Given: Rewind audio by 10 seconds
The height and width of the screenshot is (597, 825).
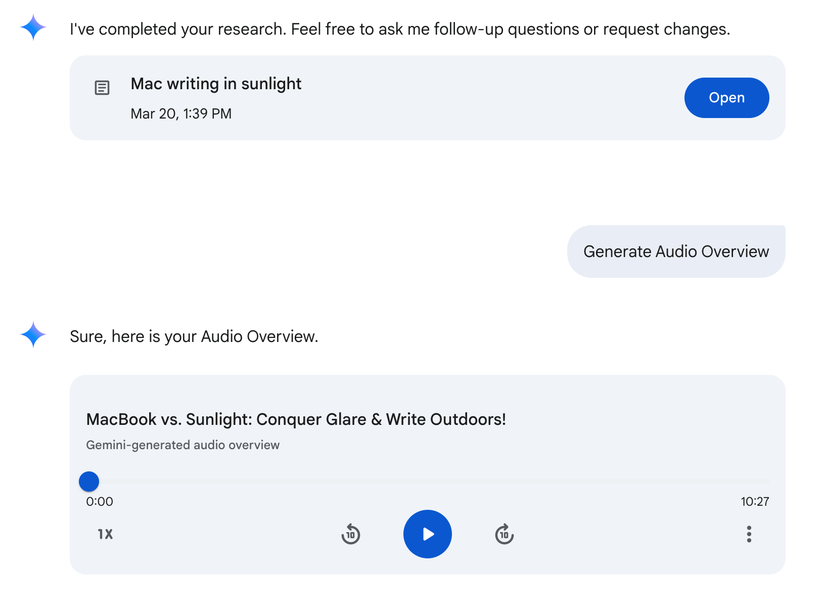Looking at the screenshot, I should [350, 534].
